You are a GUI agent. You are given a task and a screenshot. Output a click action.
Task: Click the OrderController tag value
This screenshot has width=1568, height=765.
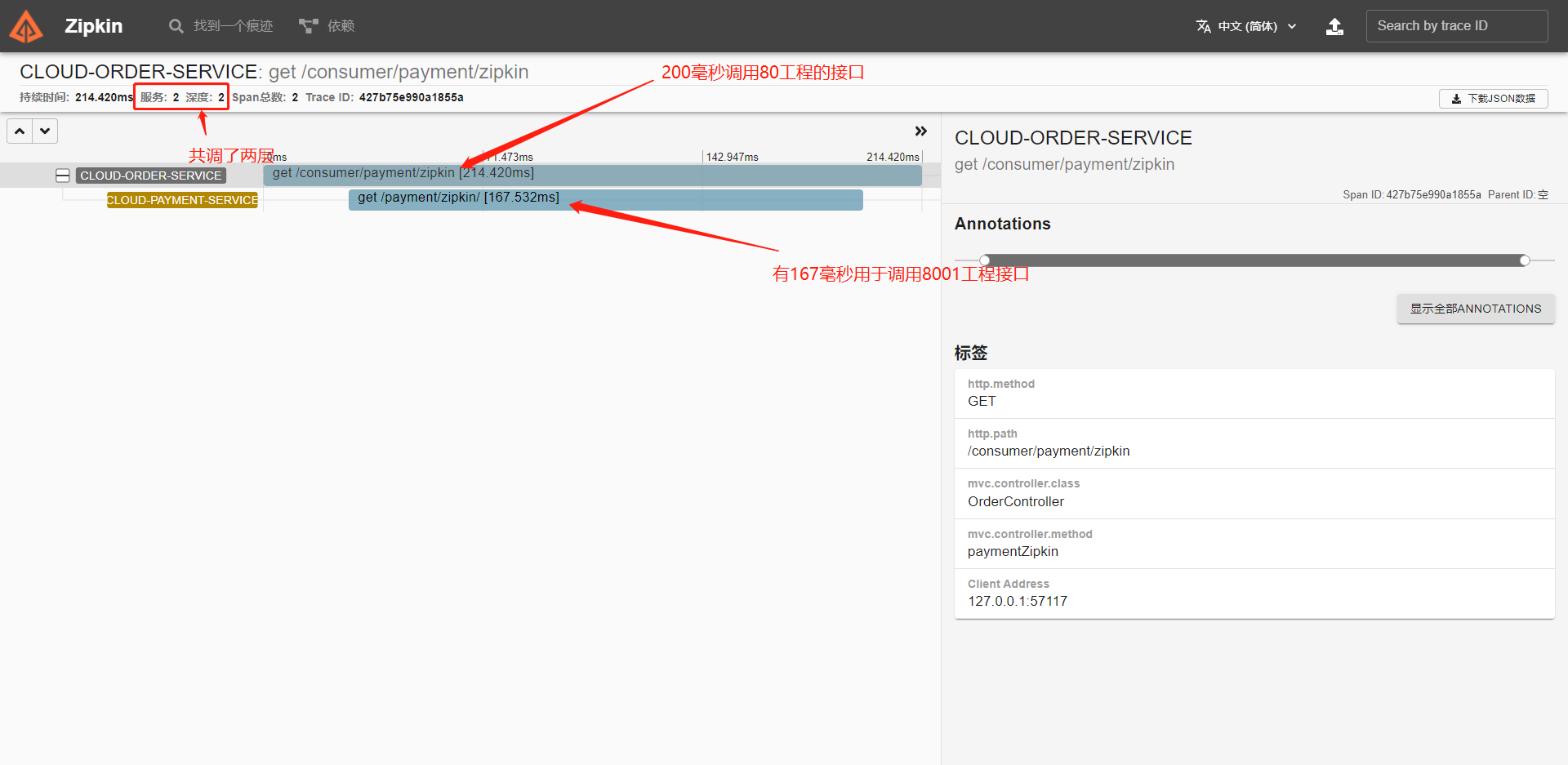tap(1016, 501)
